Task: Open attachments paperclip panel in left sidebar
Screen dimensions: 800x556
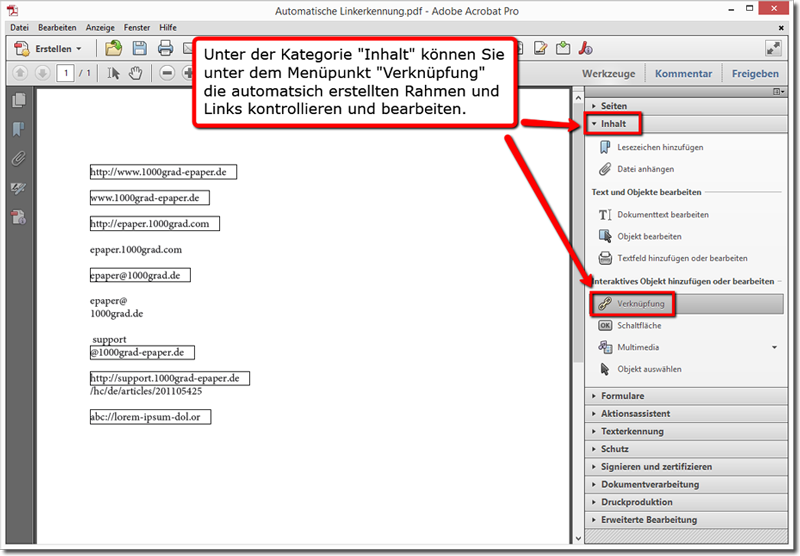Action: click(x=19, y=159)
